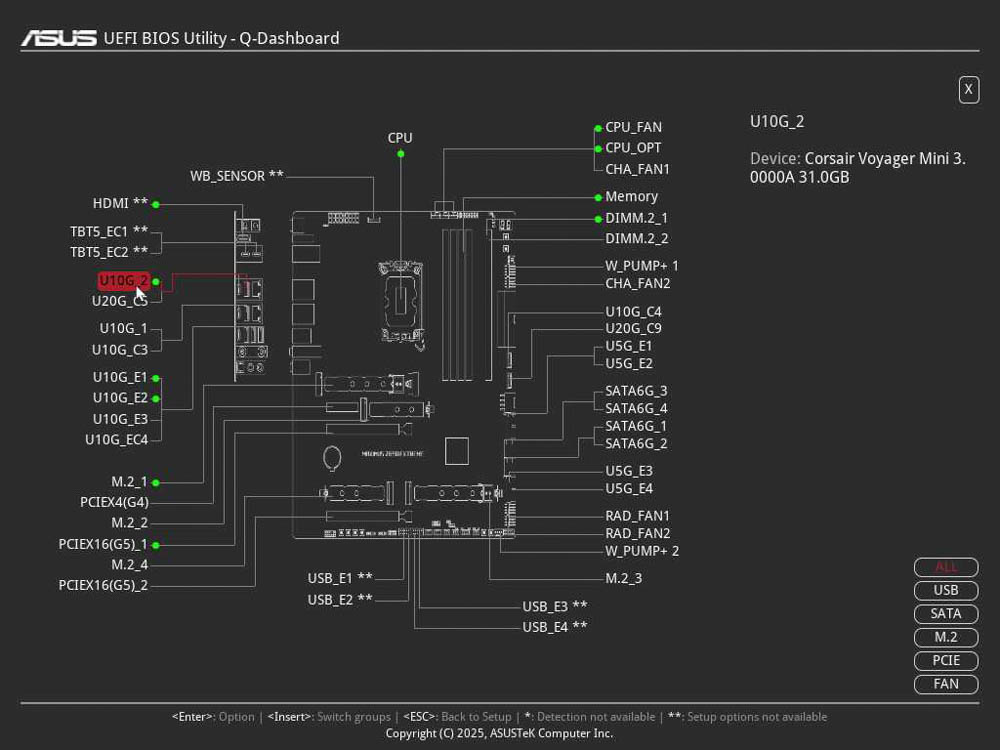This screenshot has height=750, width=1000.
Task: Close the Q-Dashboard with X button
Action: point(968,90)
